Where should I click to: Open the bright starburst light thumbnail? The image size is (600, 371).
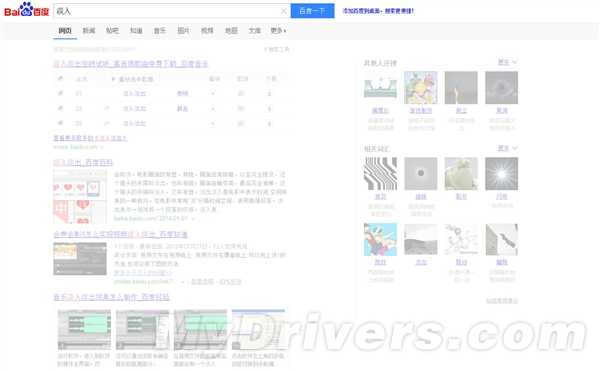(x=501, y=174)
